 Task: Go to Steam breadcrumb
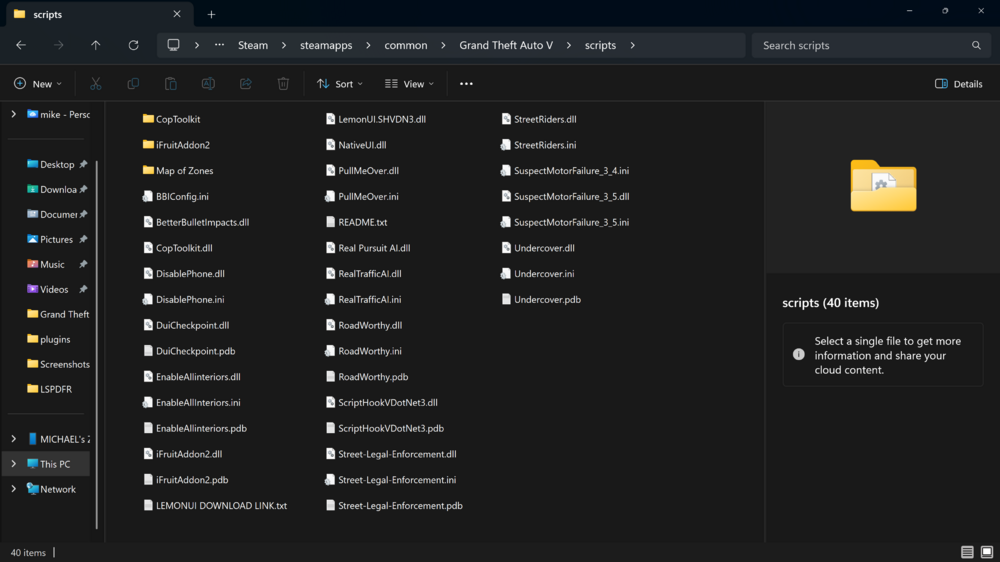click(253, 45)
